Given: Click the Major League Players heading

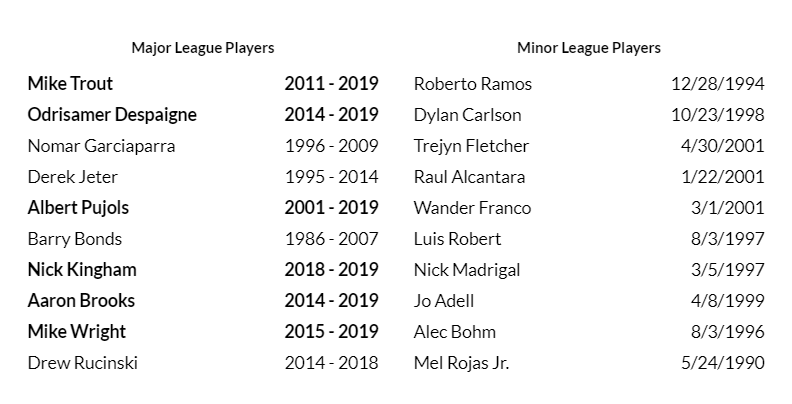Looking at the screenshot, I should [x=203, y=48].
